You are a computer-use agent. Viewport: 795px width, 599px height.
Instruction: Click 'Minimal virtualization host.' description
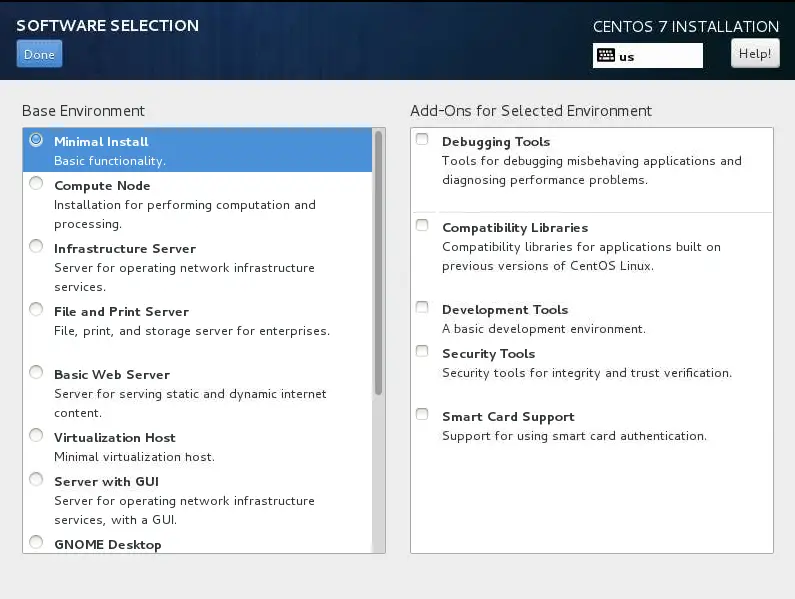point(134,456)
